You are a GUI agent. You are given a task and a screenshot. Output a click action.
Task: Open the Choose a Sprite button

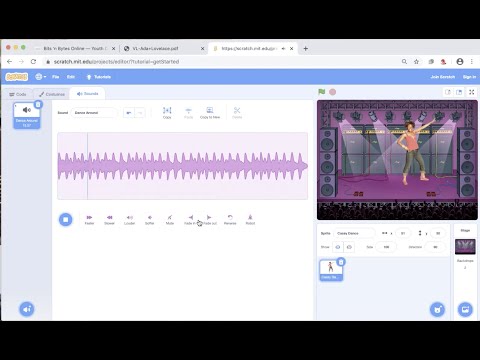coord(438,309)
